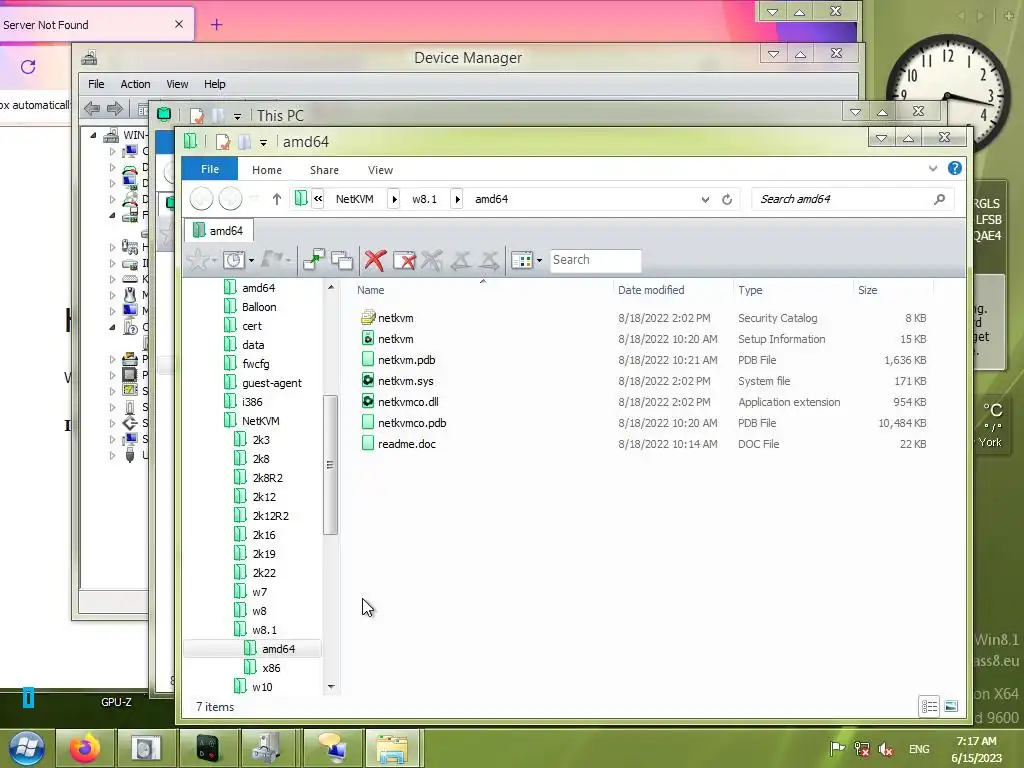Click the grayed close-right arrow icon
Image resolution: width=1024 pixels, height=768 pixels.
point(488,260)
